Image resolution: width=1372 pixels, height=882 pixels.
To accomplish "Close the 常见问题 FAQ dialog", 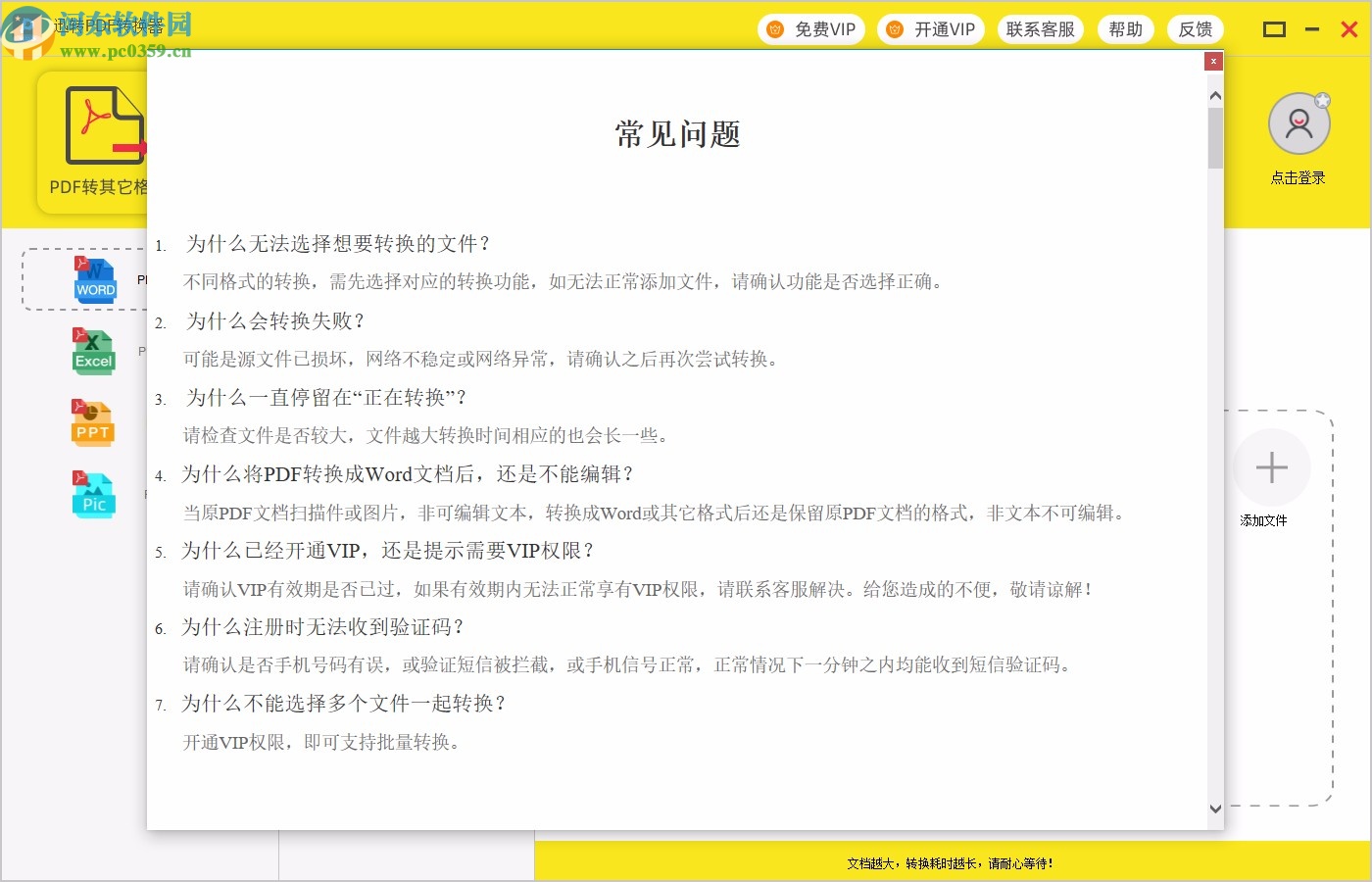I will pyautogui.click(x=1213, y=61).
